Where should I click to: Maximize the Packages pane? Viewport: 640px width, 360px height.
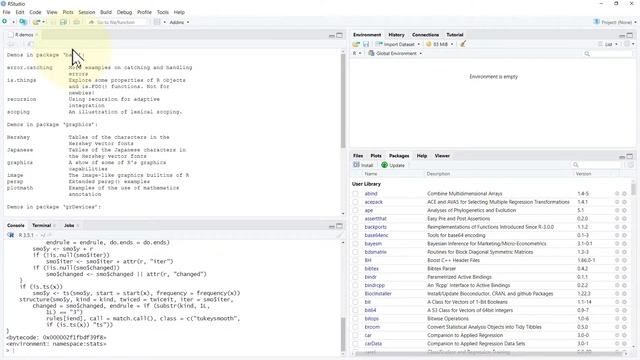tap(630, 156)
